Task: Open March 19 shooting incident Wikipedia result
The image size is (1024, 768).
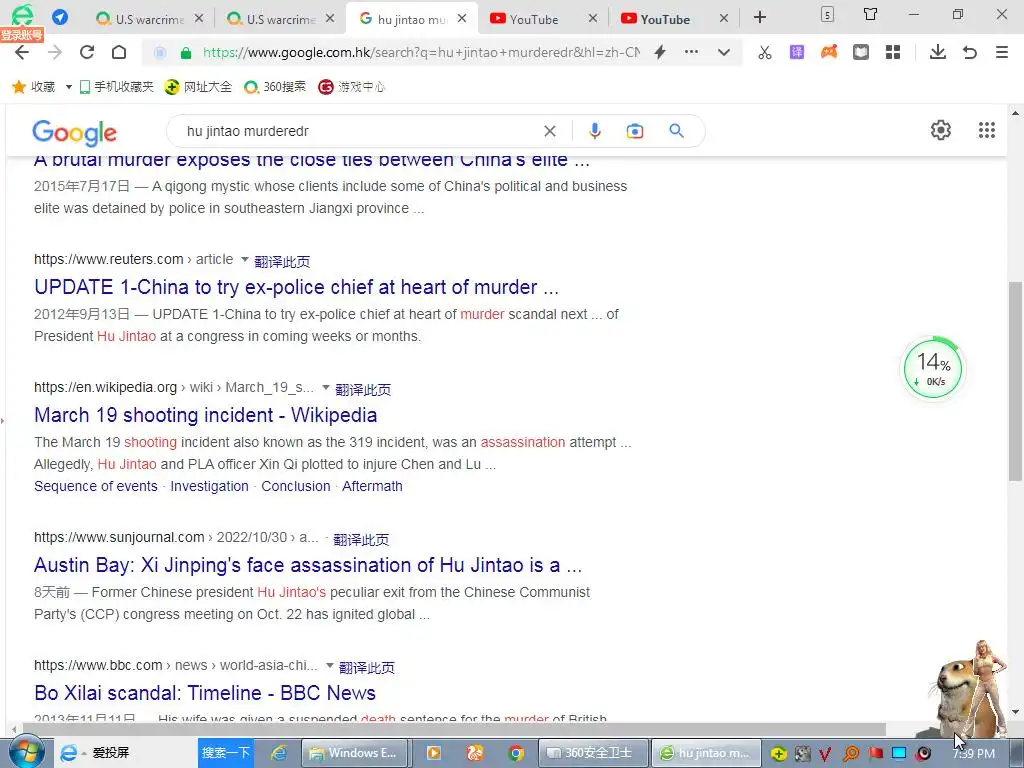Action: point(206,415)
